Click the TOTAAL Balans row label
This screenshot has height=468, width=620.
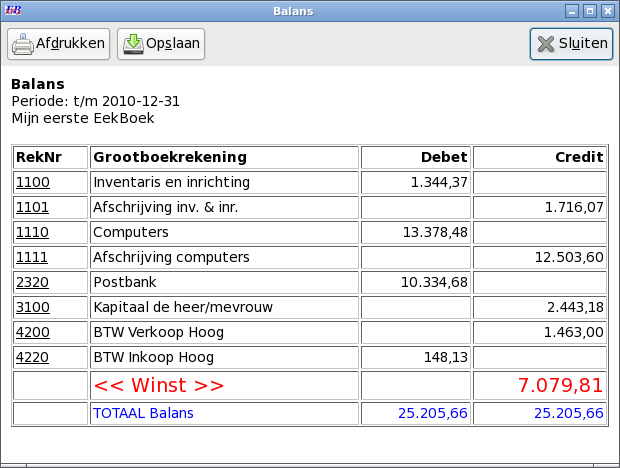tap(143, 413)
